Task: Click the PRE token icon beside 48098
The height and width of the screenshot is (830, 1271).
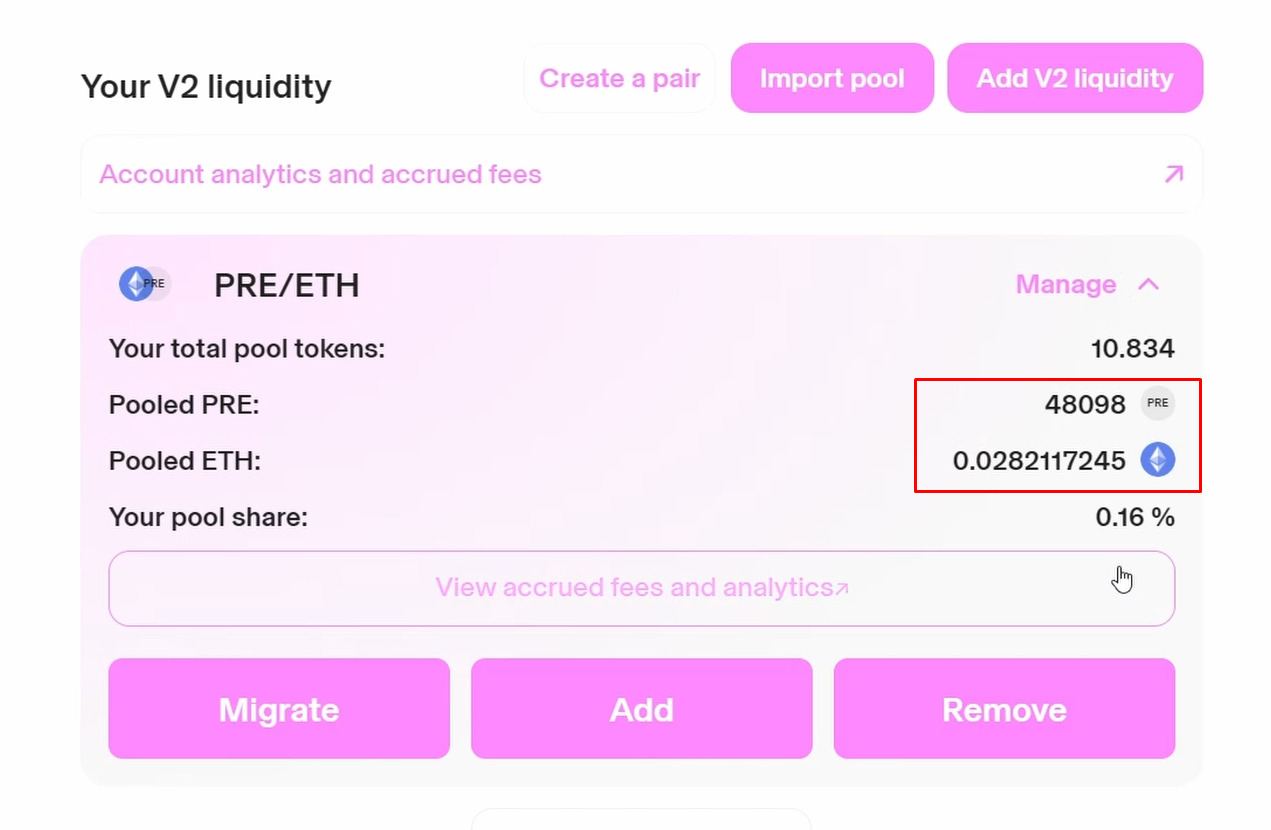Action: [1157, 404]
